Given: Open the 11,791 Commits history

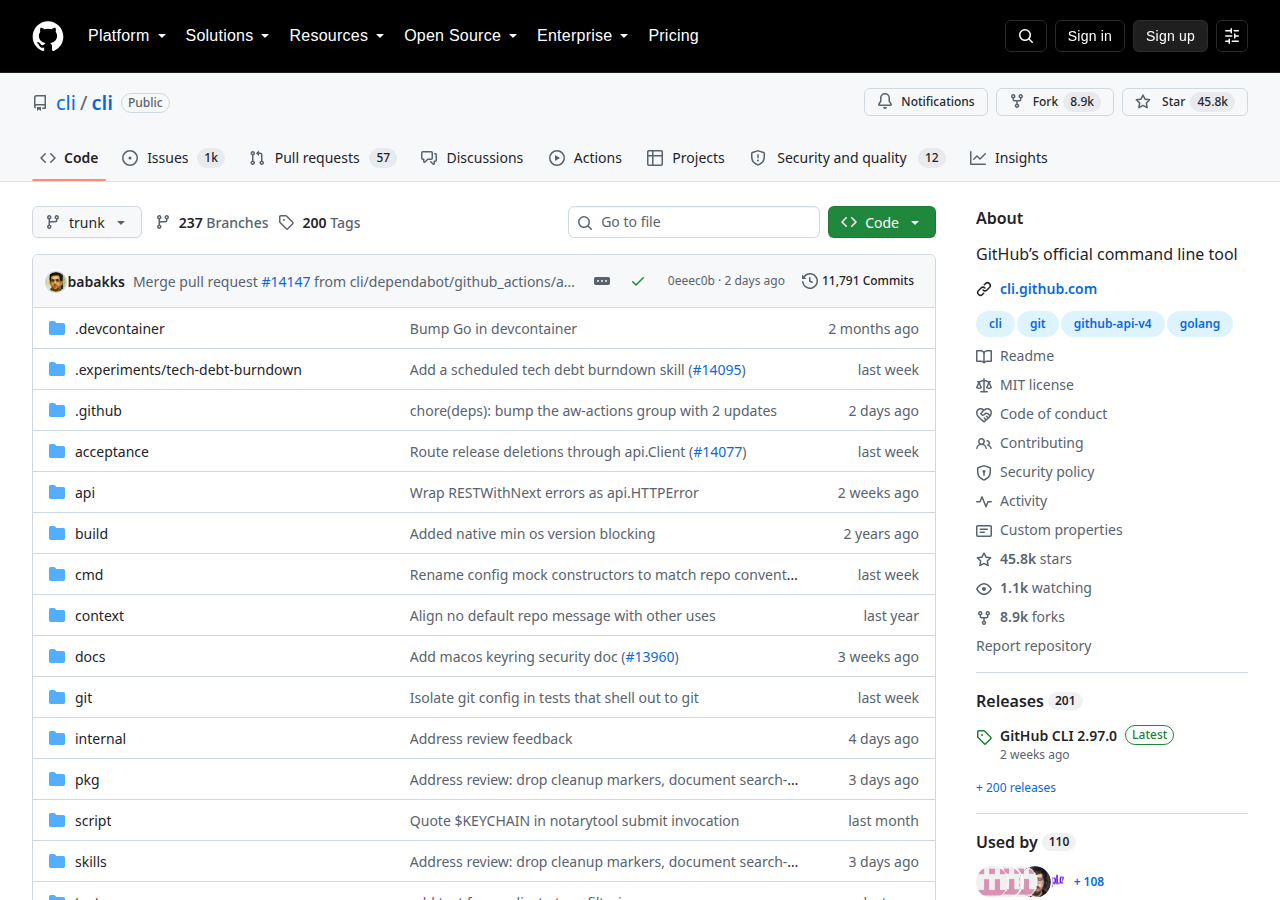Looking at the screenshot, I should [x=858, y=281].
